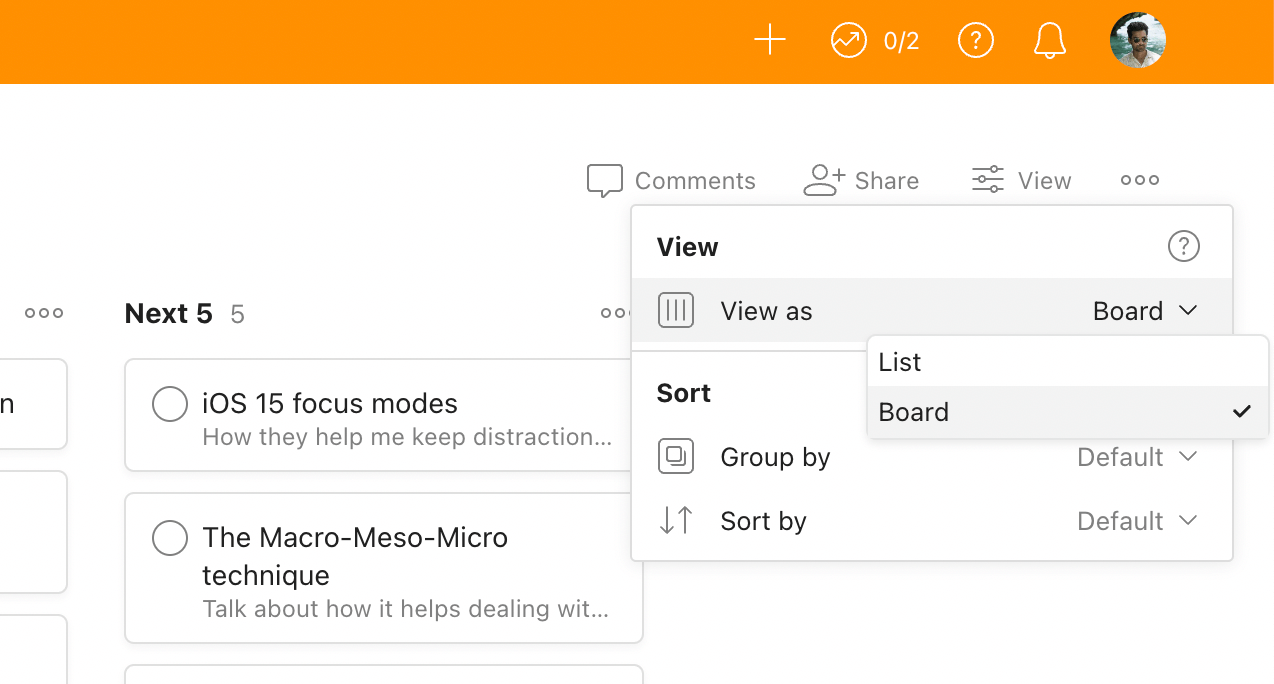Open the left column section ellipsis menu

pyautogui.click(x=44, y=313)
